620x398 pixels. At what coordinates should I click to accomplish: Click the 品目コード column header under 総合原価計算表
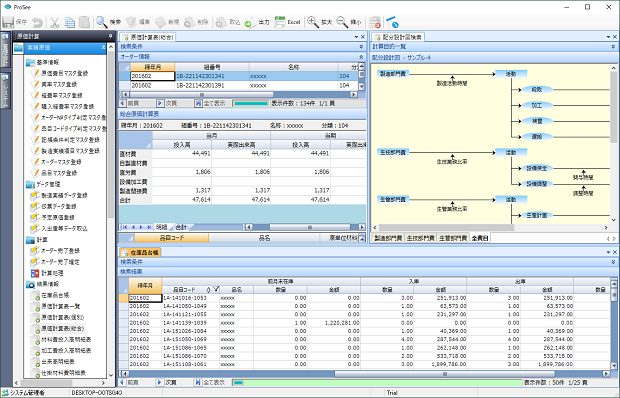pyautogui.click(x=172, y=238)
